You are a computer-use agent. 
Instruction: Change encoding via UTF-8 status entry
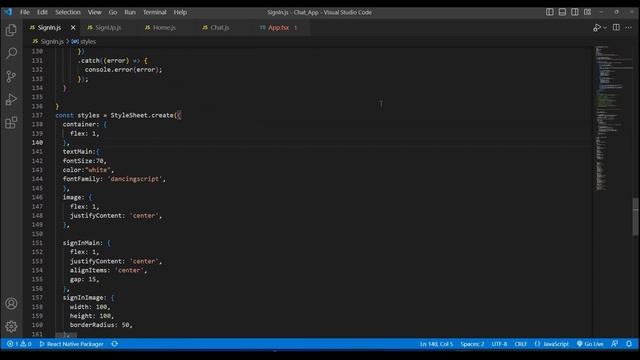tap(499, 344)
